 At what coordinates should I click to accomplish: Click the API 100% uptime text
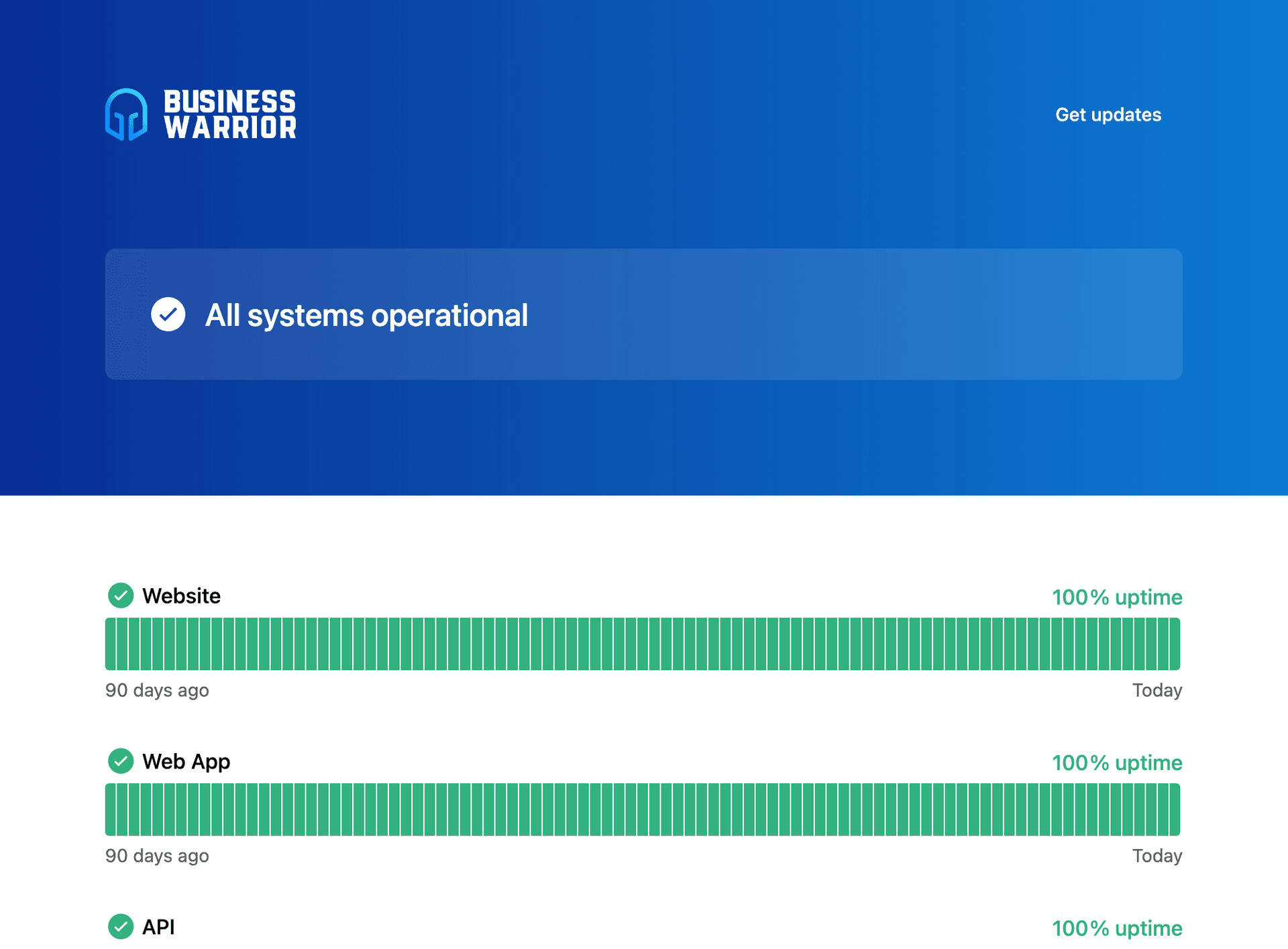pyautogui.click(x=1116, y=929)
